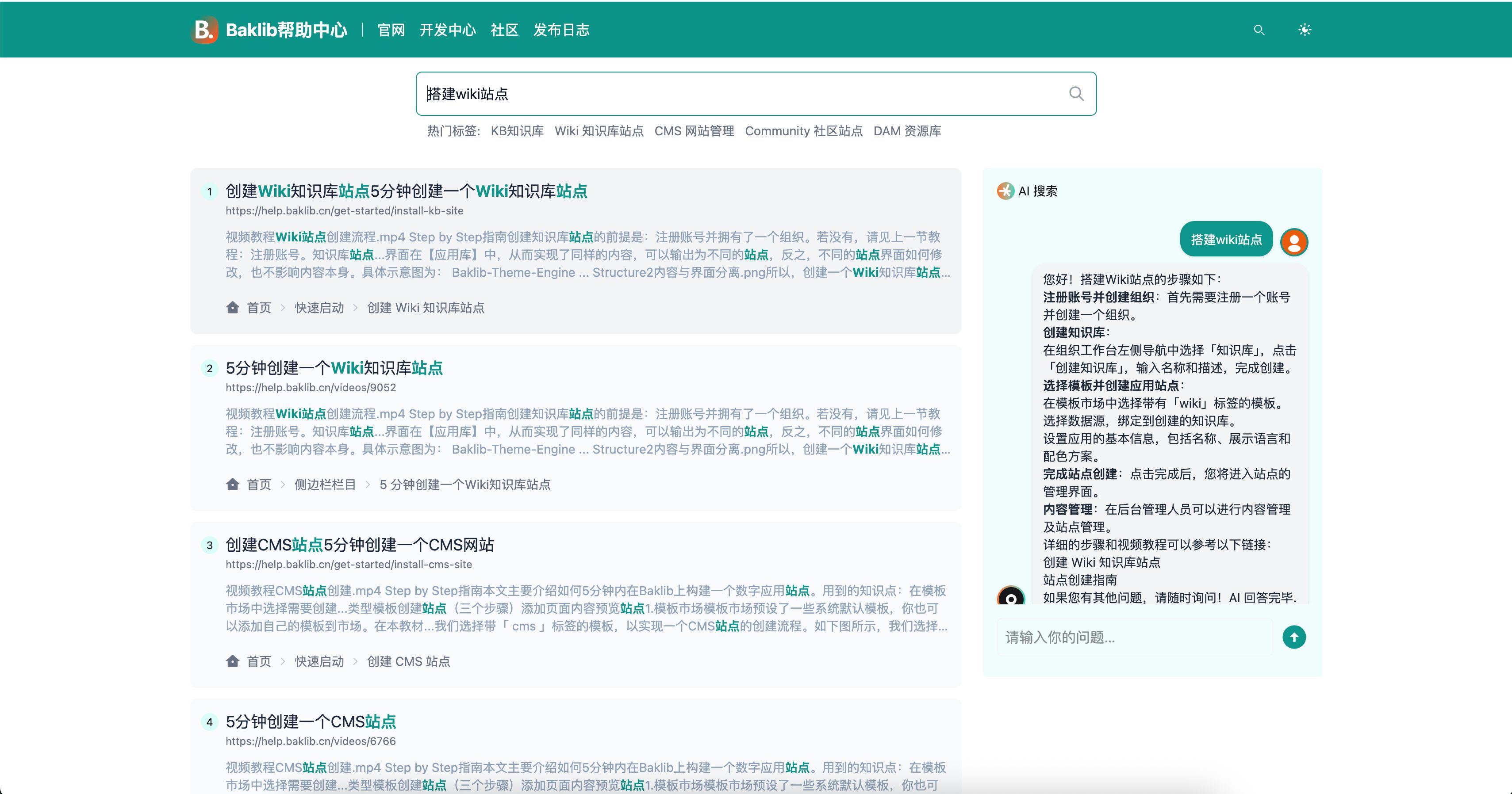Screen dimensions: 1512x794
Task: Select the Community 社区站点 hot tag
Action: coord(804,131)
